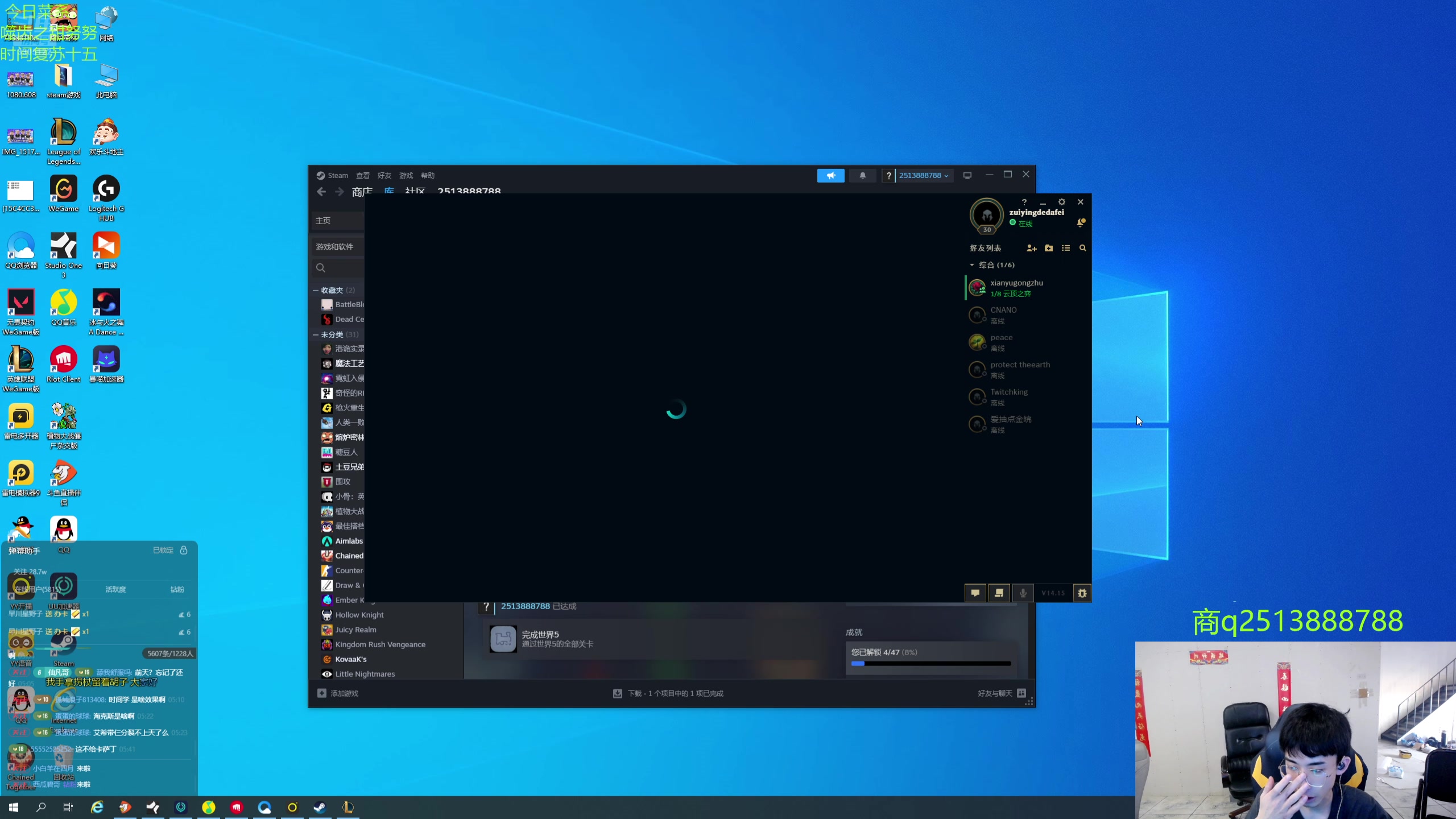Open Steam from the taskbar

click(320, 807)
